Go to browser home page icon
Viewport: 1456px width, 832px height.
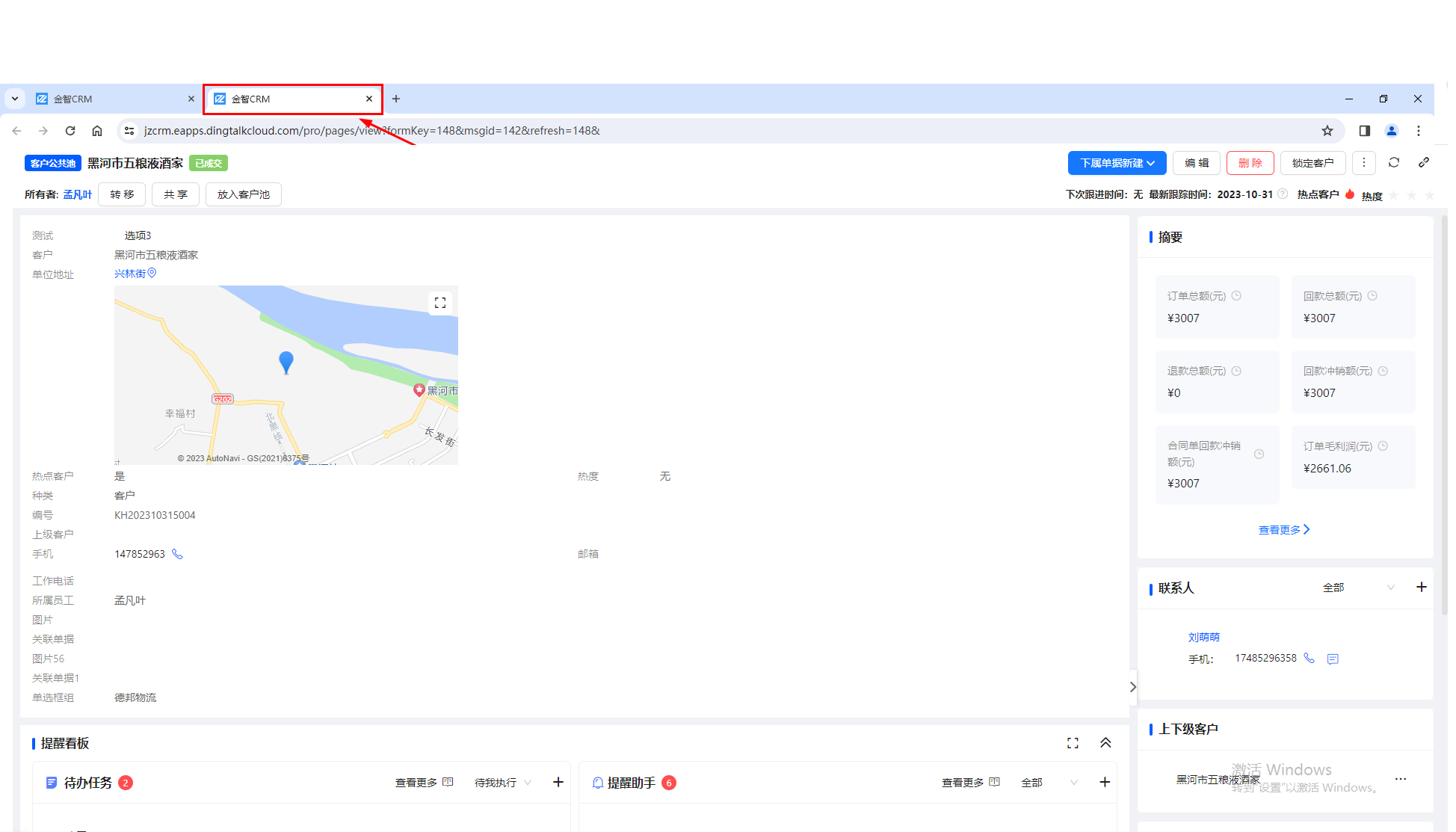pos(97,131)
